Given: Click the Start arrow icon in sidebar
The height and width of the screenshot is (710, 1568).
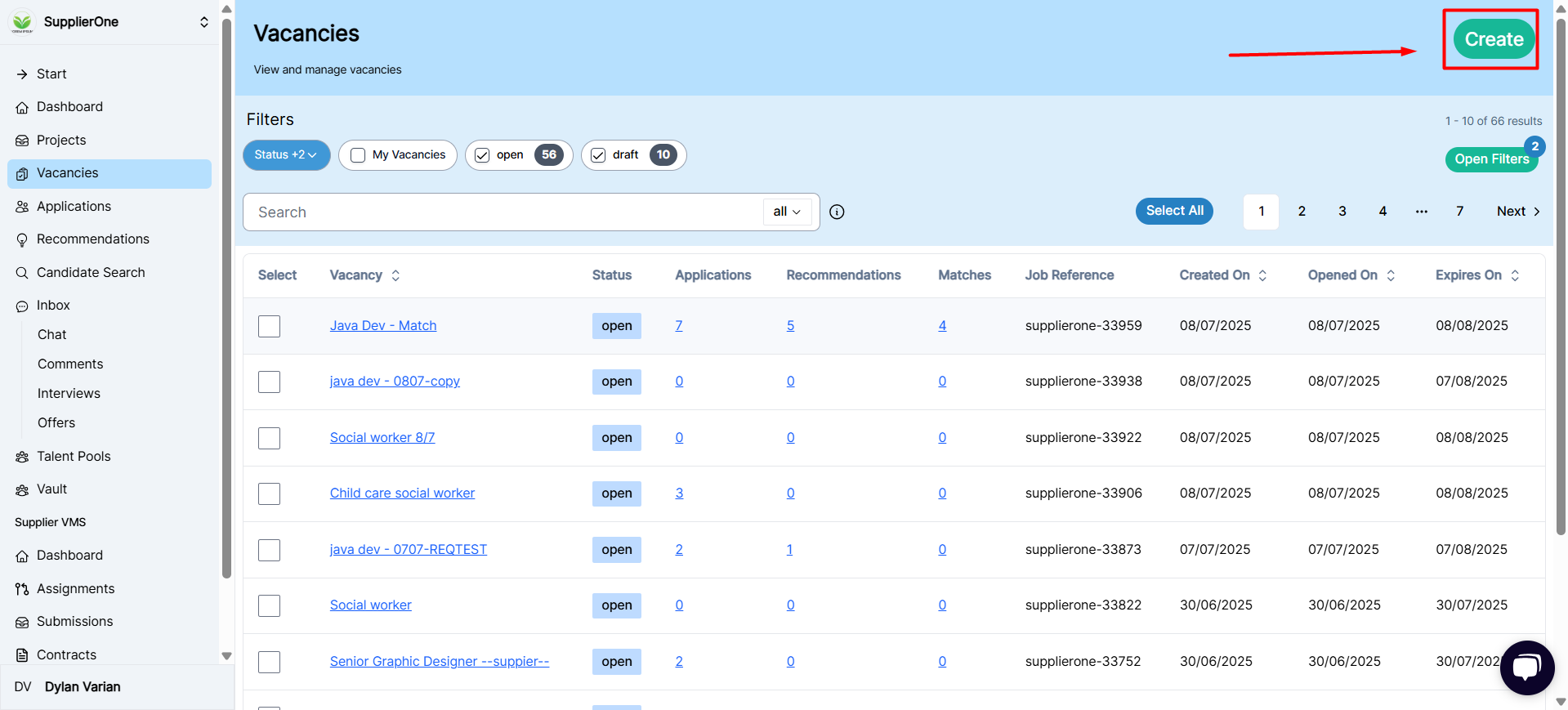Looking at the screenshot, I should 22,74.
